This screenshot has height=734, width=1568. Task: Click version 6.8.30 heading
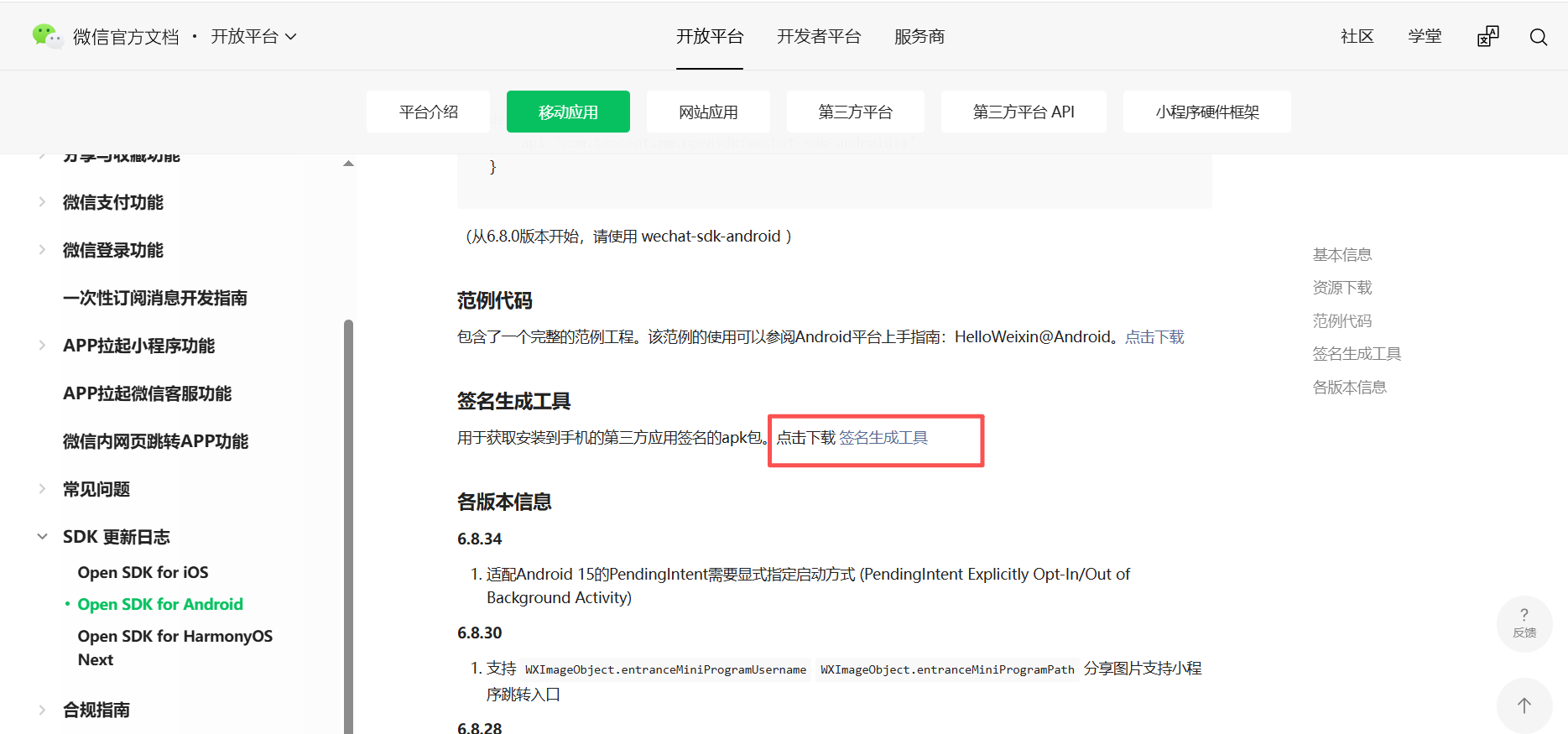pyautogui.click(x=480, y=632)
